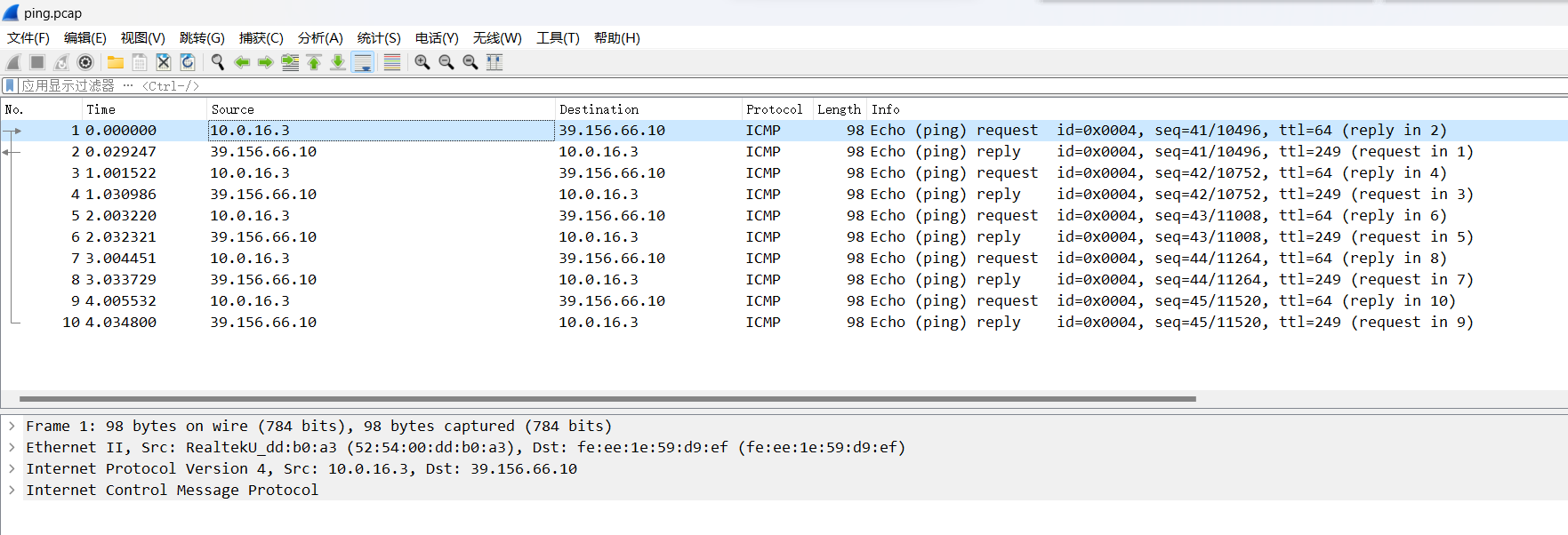Screen dimensions: 1568x535
Task: Select packet 4 at time 1.030986
Action: 784,195
